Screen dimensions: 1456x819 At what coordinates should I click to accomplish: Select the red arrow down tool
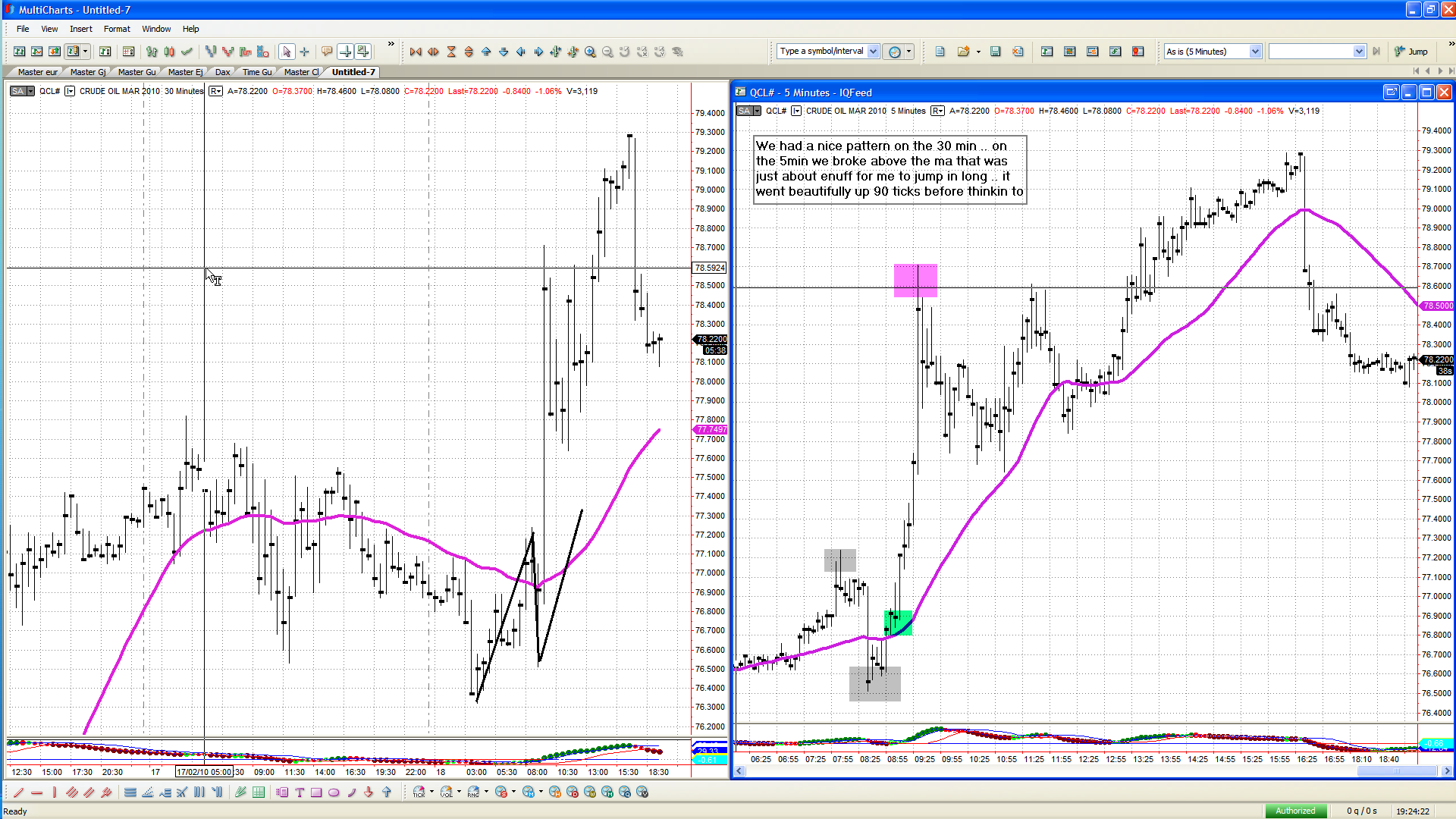coord(369,792)
